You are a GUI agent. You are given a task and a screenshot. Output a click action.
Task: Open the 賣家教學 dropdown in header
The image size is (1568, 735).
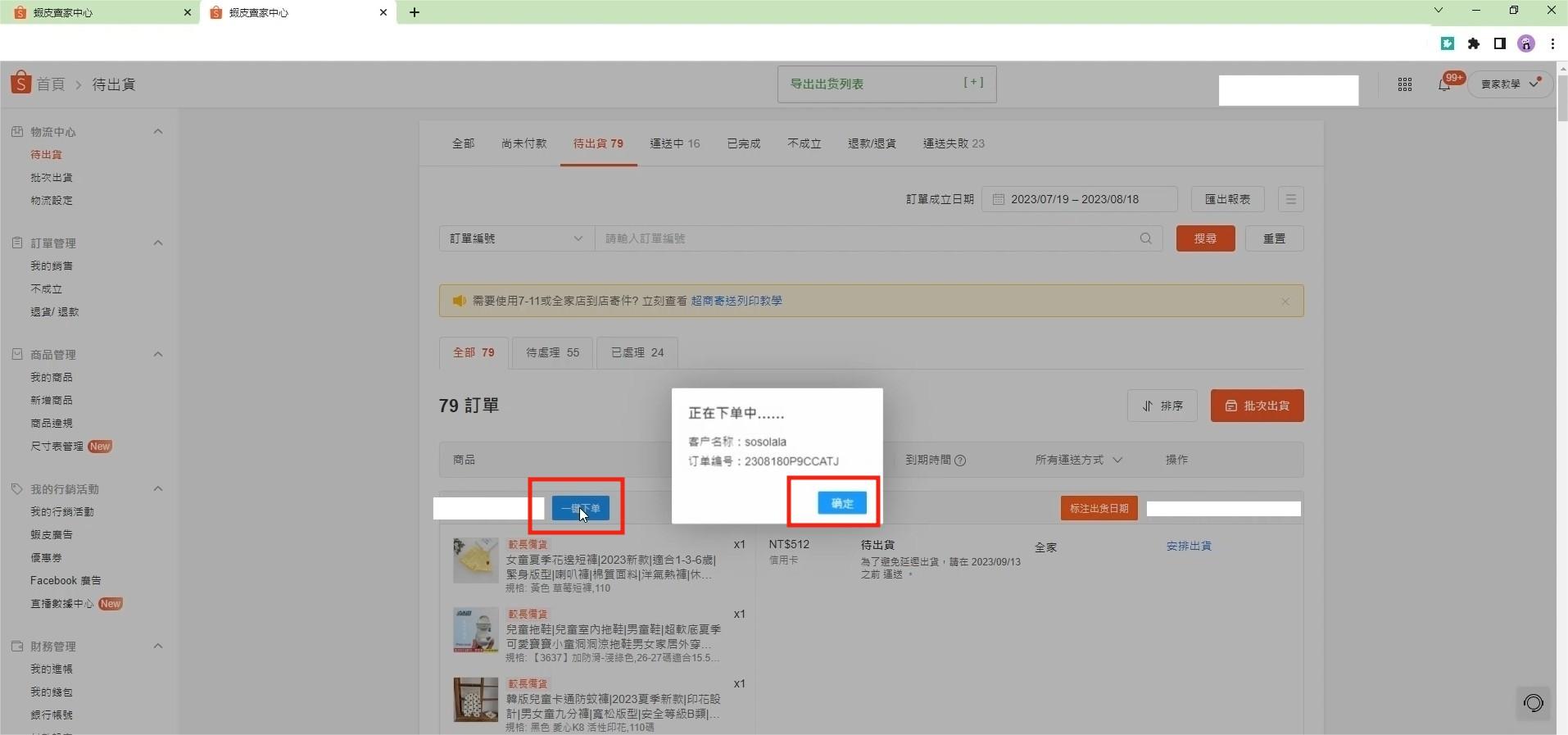(1510, 84)
